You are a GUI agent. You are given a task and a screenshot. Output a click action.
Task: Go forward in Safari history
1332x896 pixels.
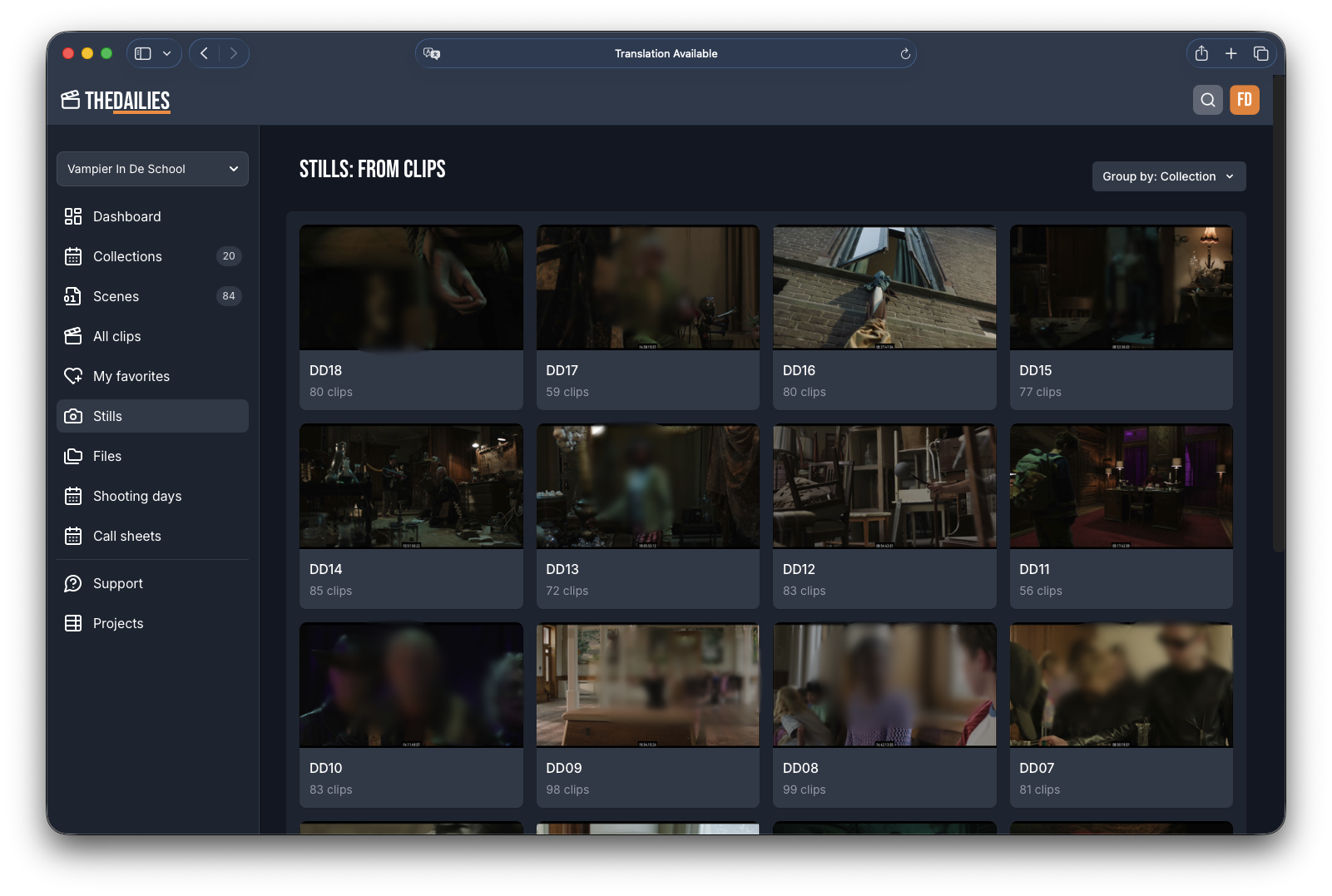click(234, 53)
